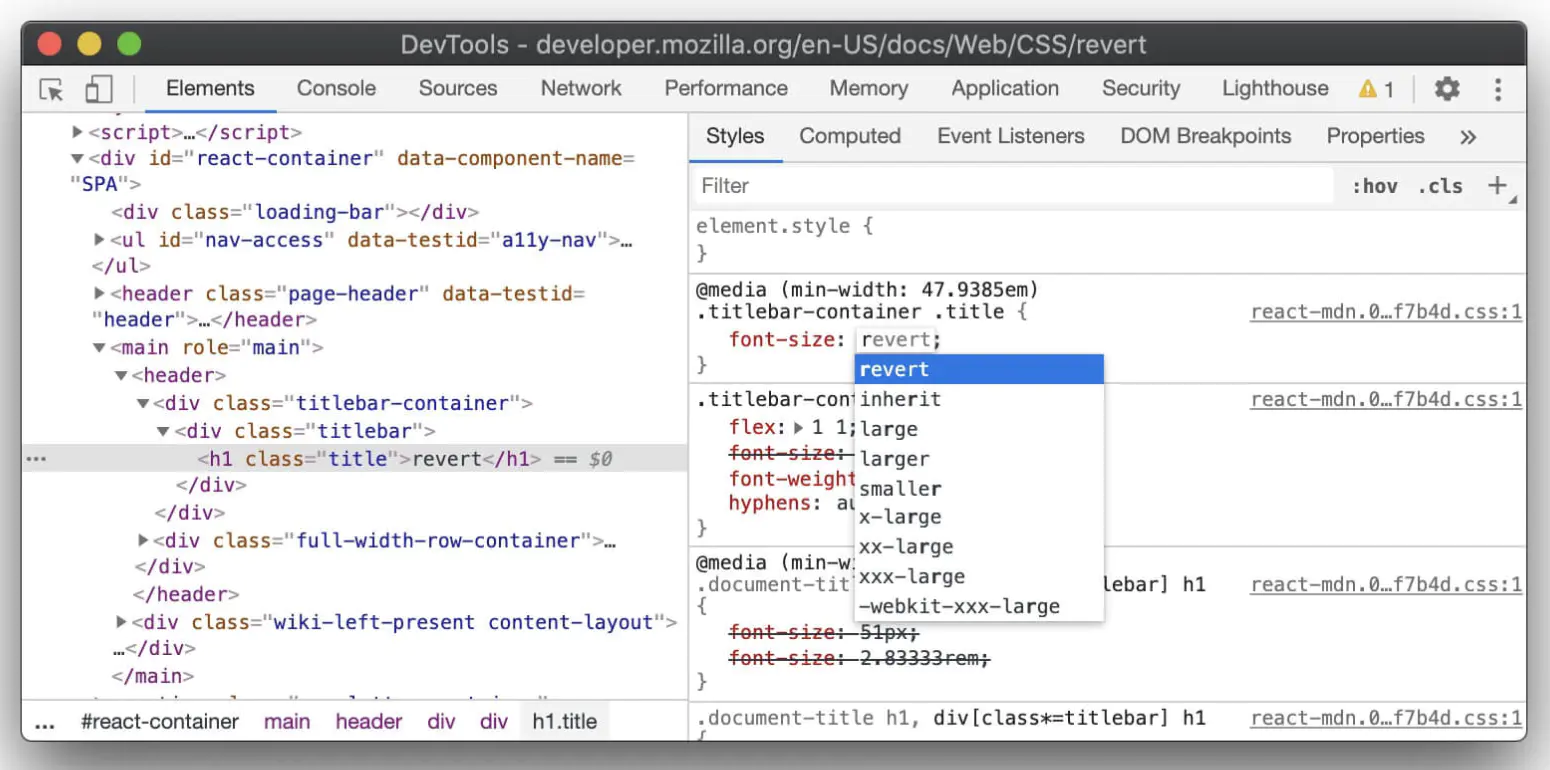Open the three-dot DevTools menu

point(1498,89)
